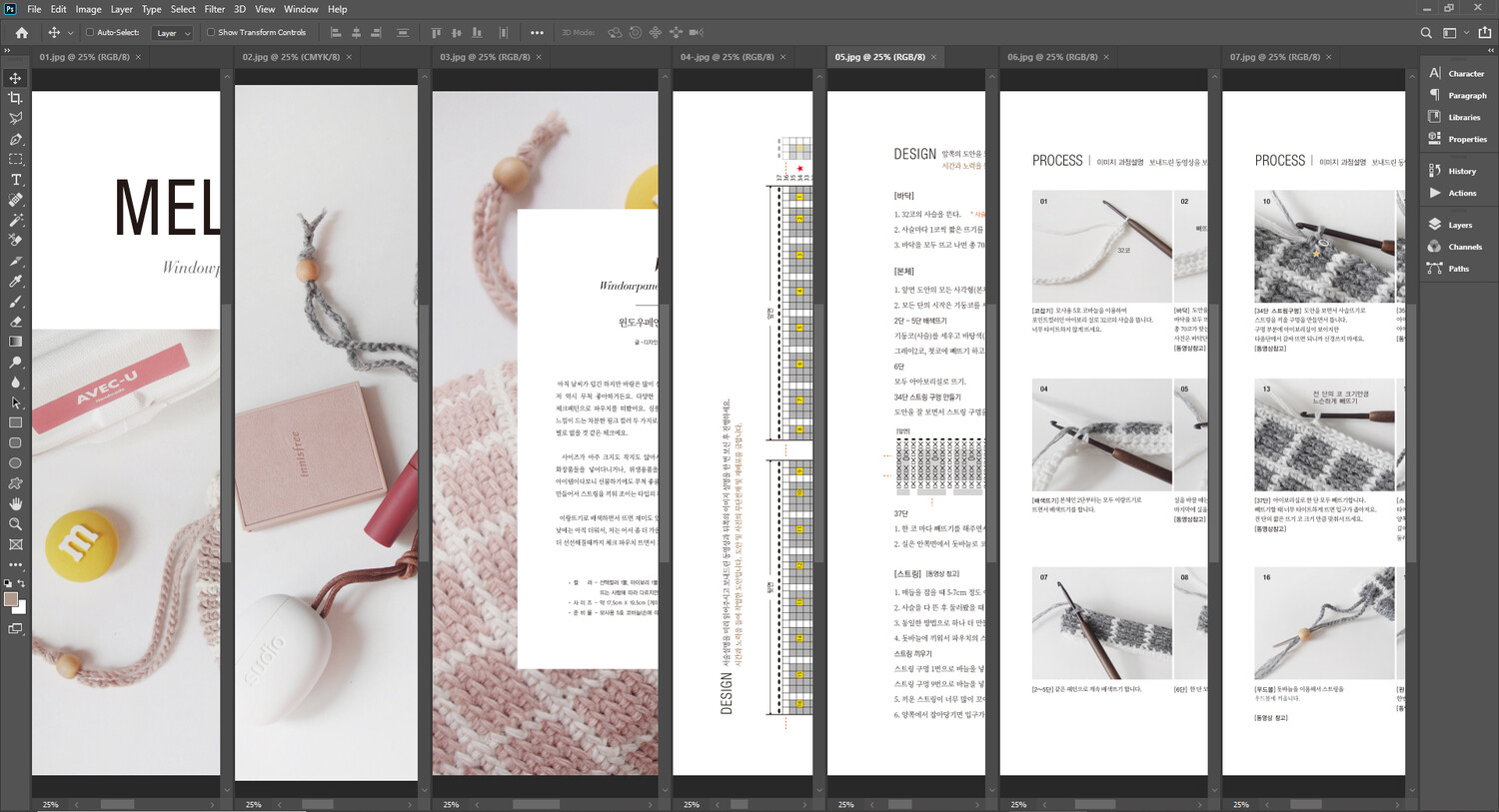Enable the Auto-Select checkbox
The height and width of the screenshot is (812, 1499).
[x=90, y=33]
